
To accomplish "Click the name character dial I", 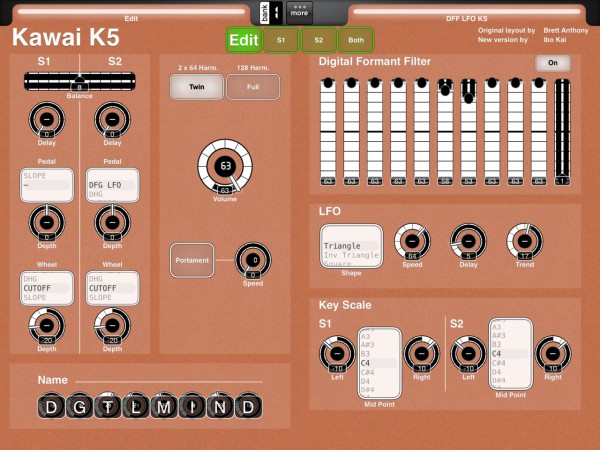I will 192,406.
